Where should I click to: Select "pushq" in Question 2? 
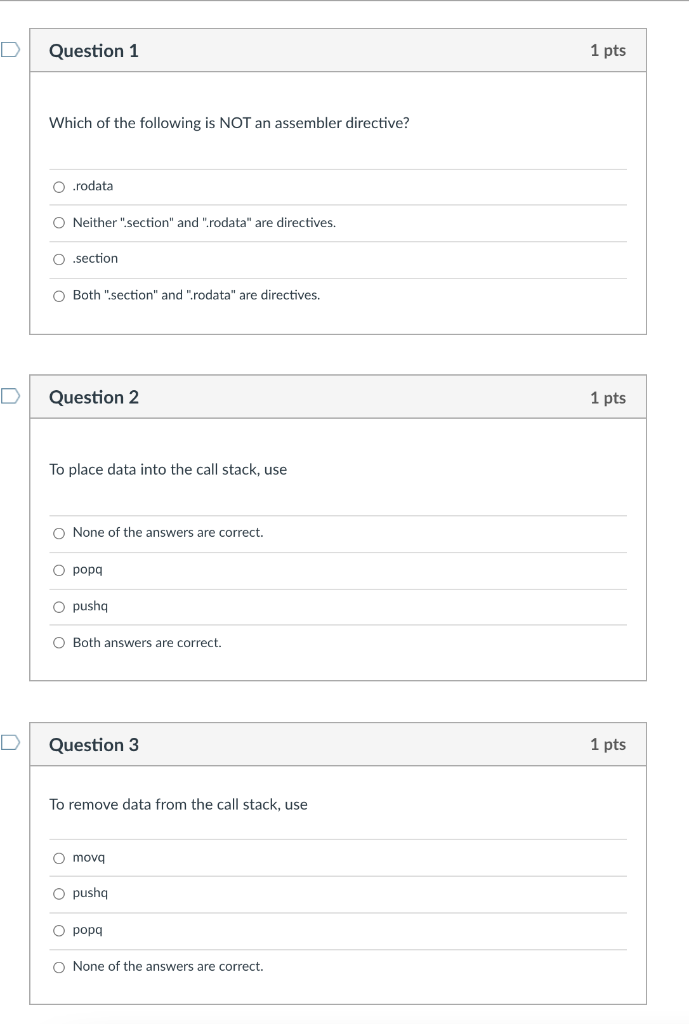59,606
